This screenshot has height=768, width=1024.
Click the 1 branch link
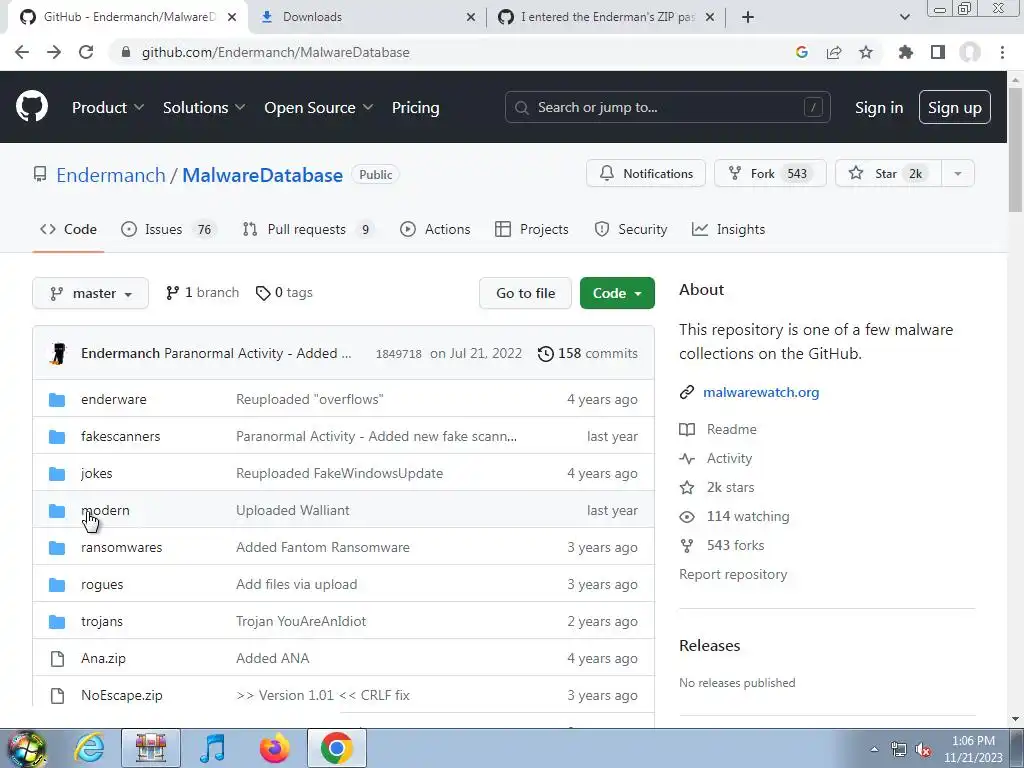pyautogui.click(x=202, y=293)
